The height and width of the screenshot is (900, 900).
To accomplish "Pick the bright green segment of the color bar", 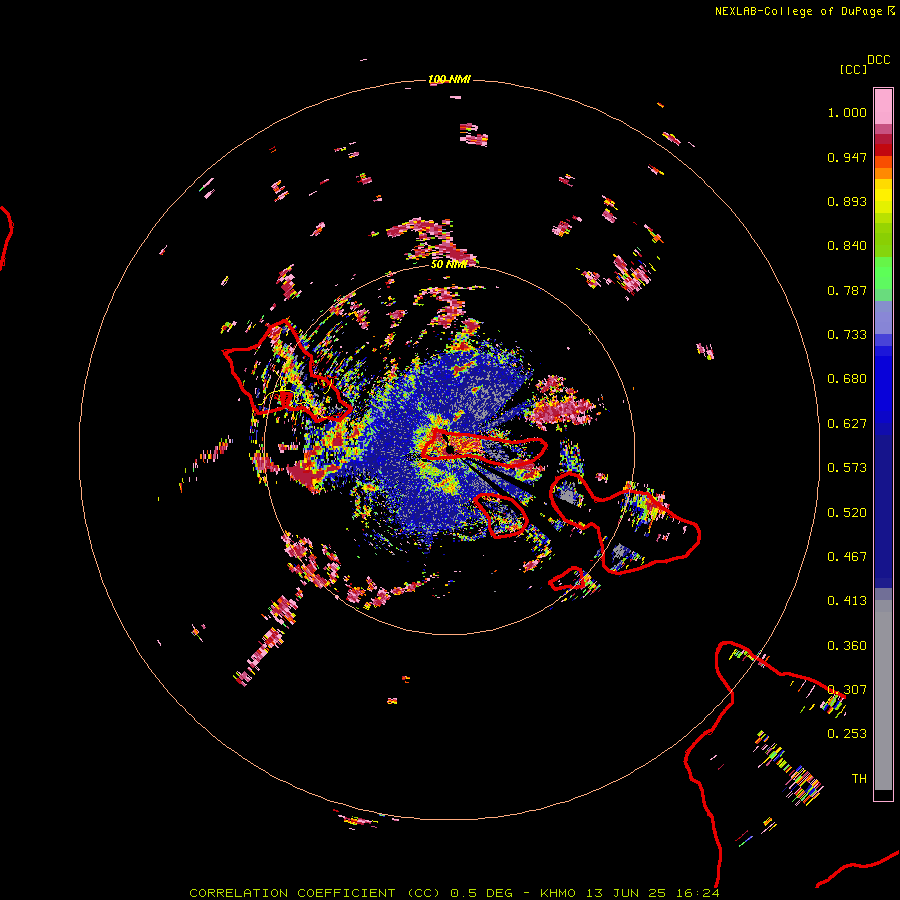I will (883, 273).
